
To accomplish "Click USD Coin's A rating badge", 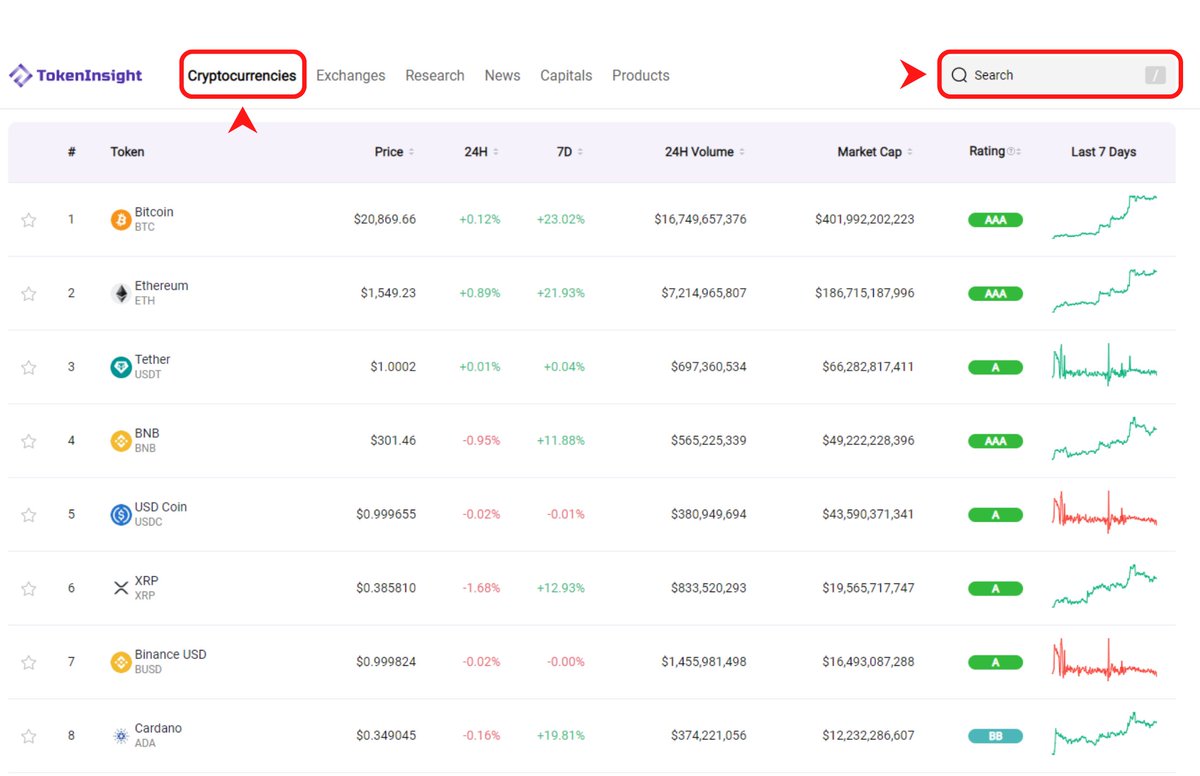I will pyautogui.click(x=995, y=515).
